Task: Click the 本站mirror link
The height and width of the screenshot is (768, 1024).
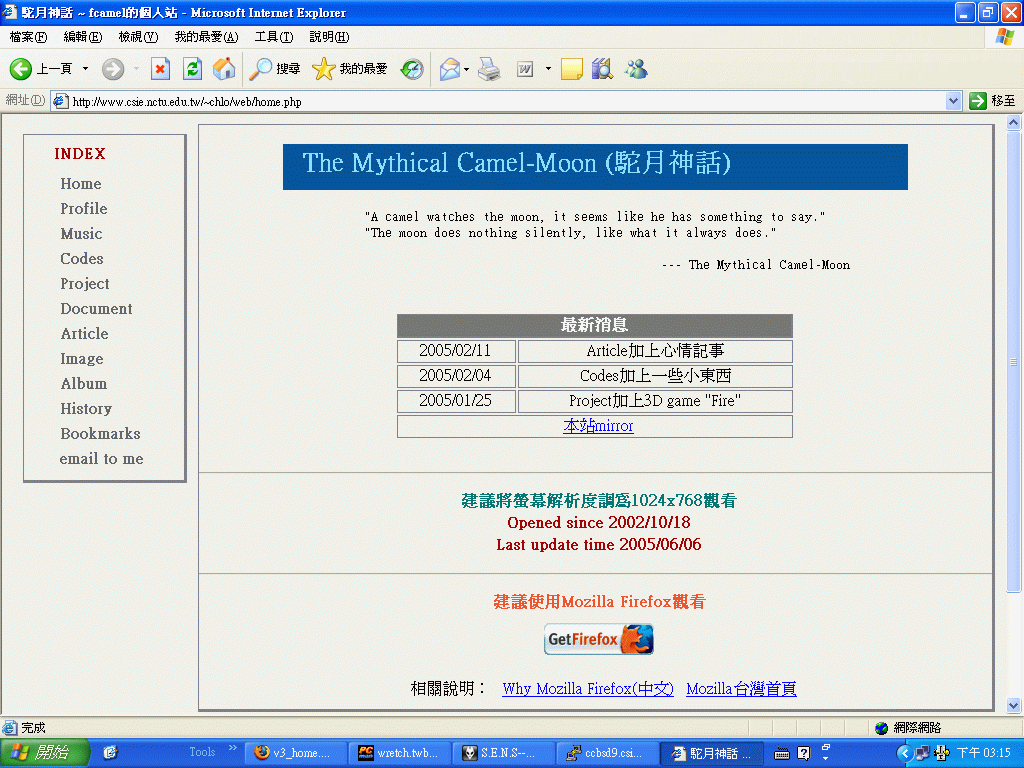Action: pos(598,426)
